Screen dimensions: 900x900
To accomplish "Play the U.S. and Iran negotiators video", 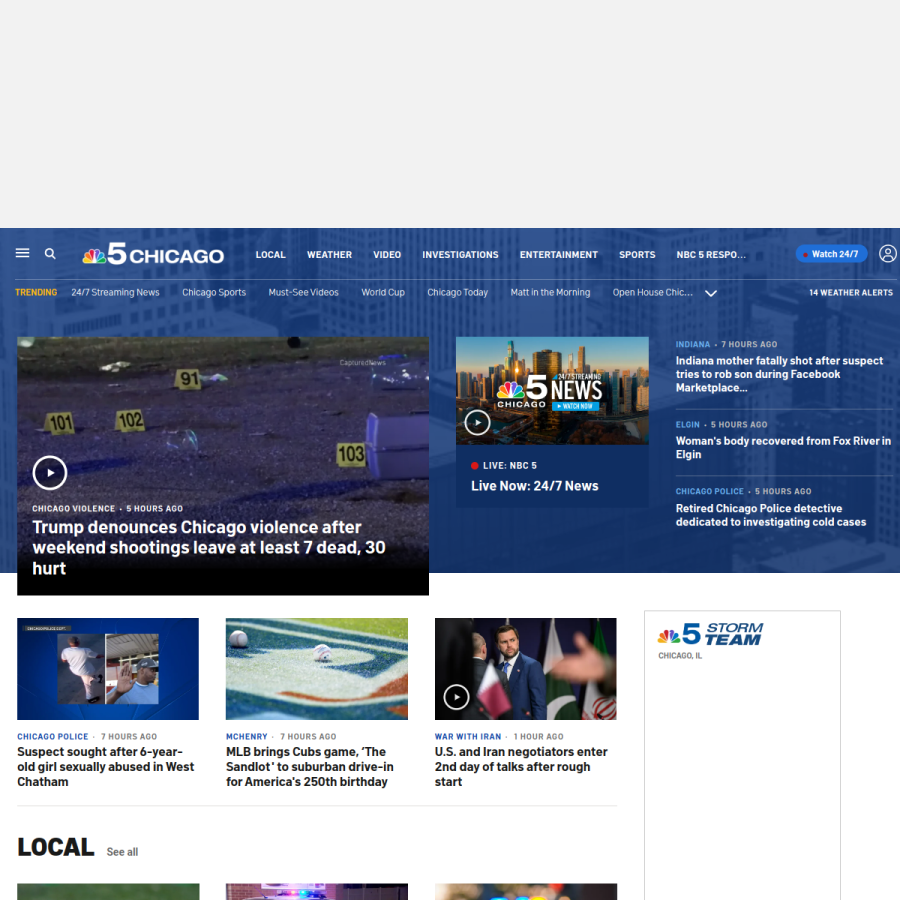I will point(457,697).
